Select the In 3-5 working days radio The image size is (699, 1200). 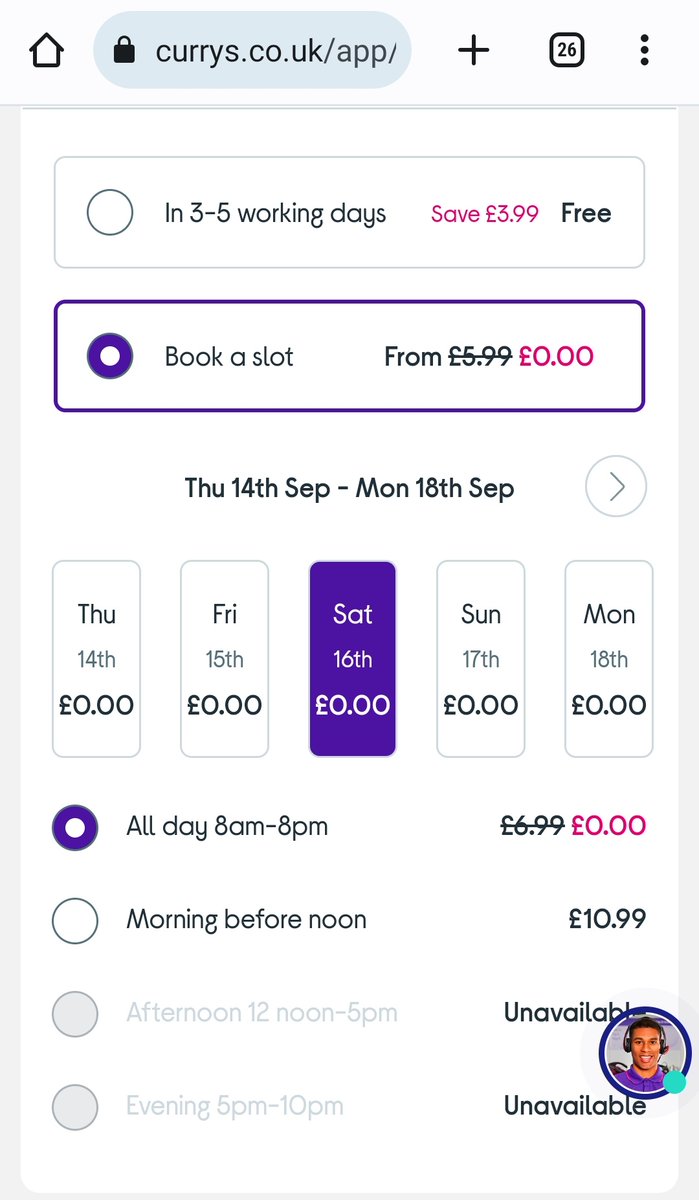tap(110, 213)
